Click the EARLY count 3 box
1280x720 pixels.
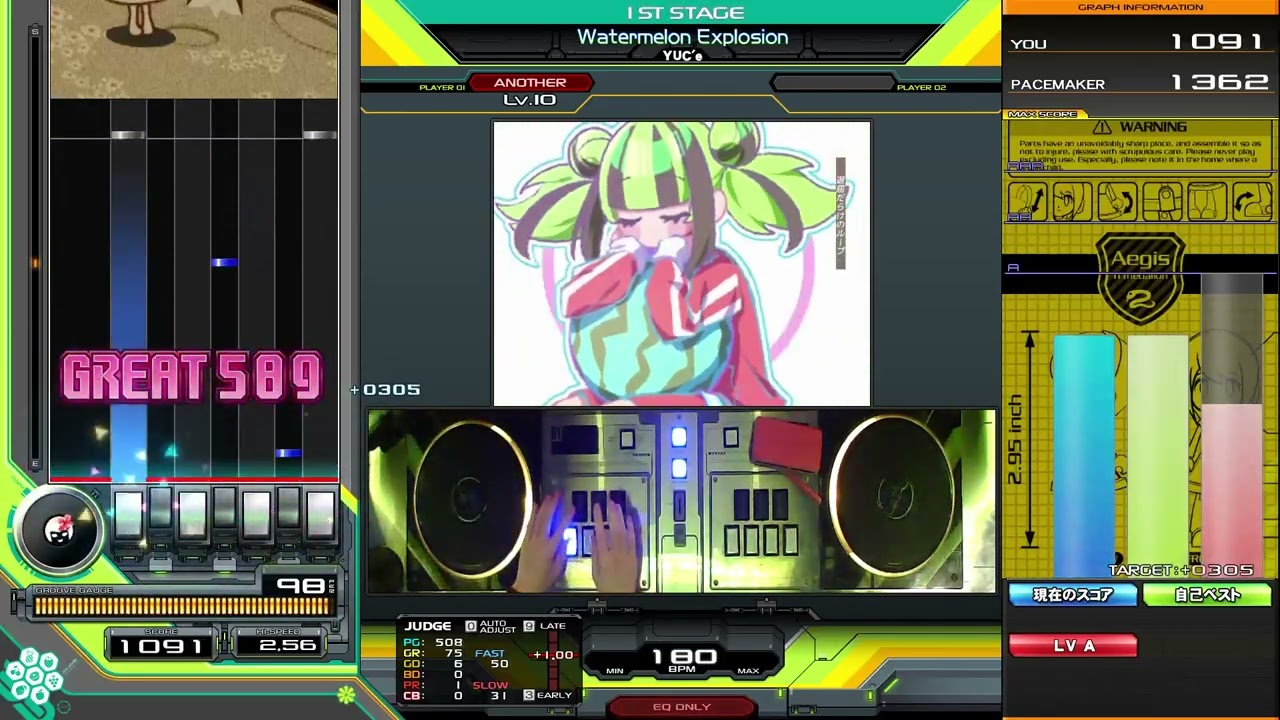529,695
